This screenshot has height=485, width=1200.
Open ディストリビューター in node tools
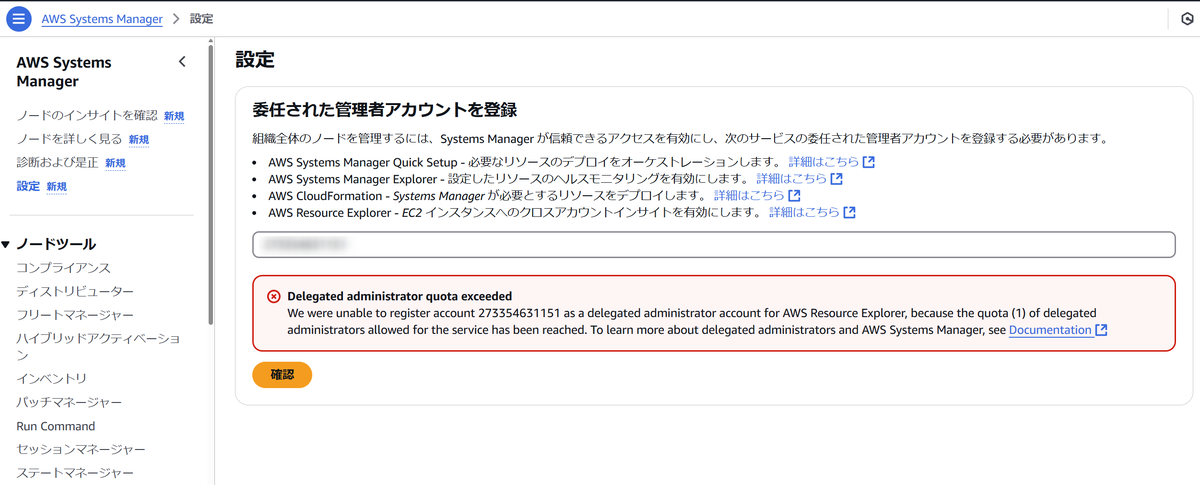click(x=75, y=291)
